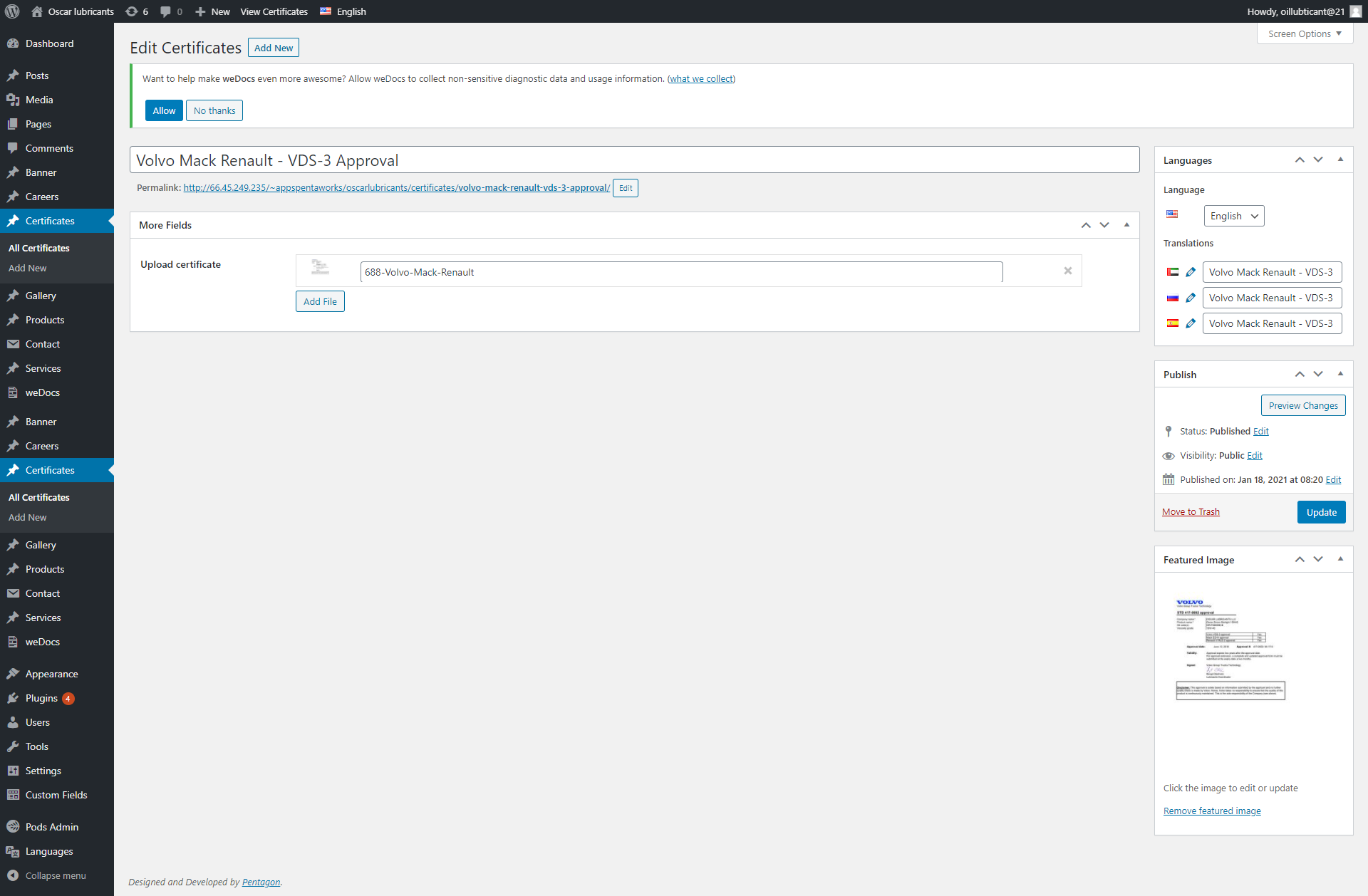
Task: Move Featured Image panel down
Action: (1318, 559)
